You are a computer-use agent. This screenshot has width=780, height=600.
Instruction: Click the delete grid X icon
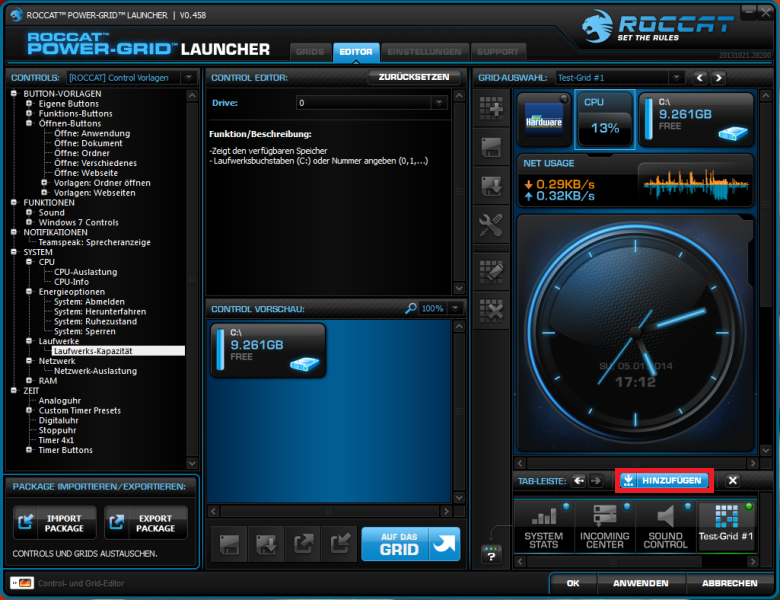(x=491, y=311)
